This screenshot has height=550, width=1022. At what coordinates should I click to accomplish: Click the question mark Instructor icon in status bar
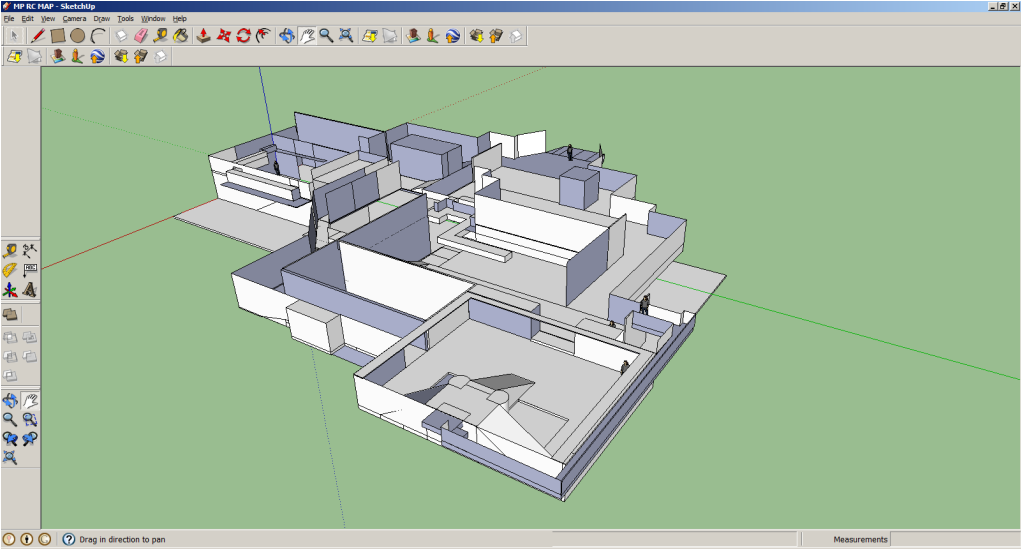click(68, 540)
